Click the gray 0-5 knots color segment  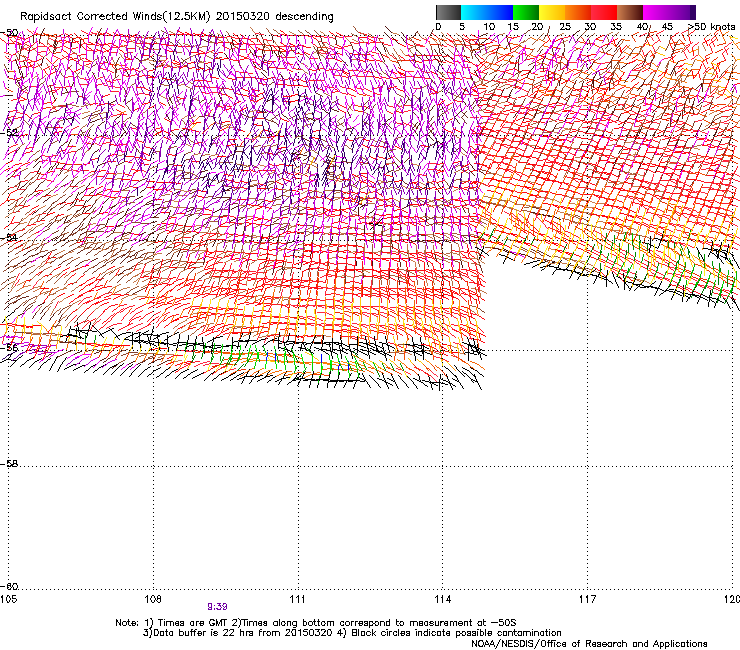click(x=448, y=12)
